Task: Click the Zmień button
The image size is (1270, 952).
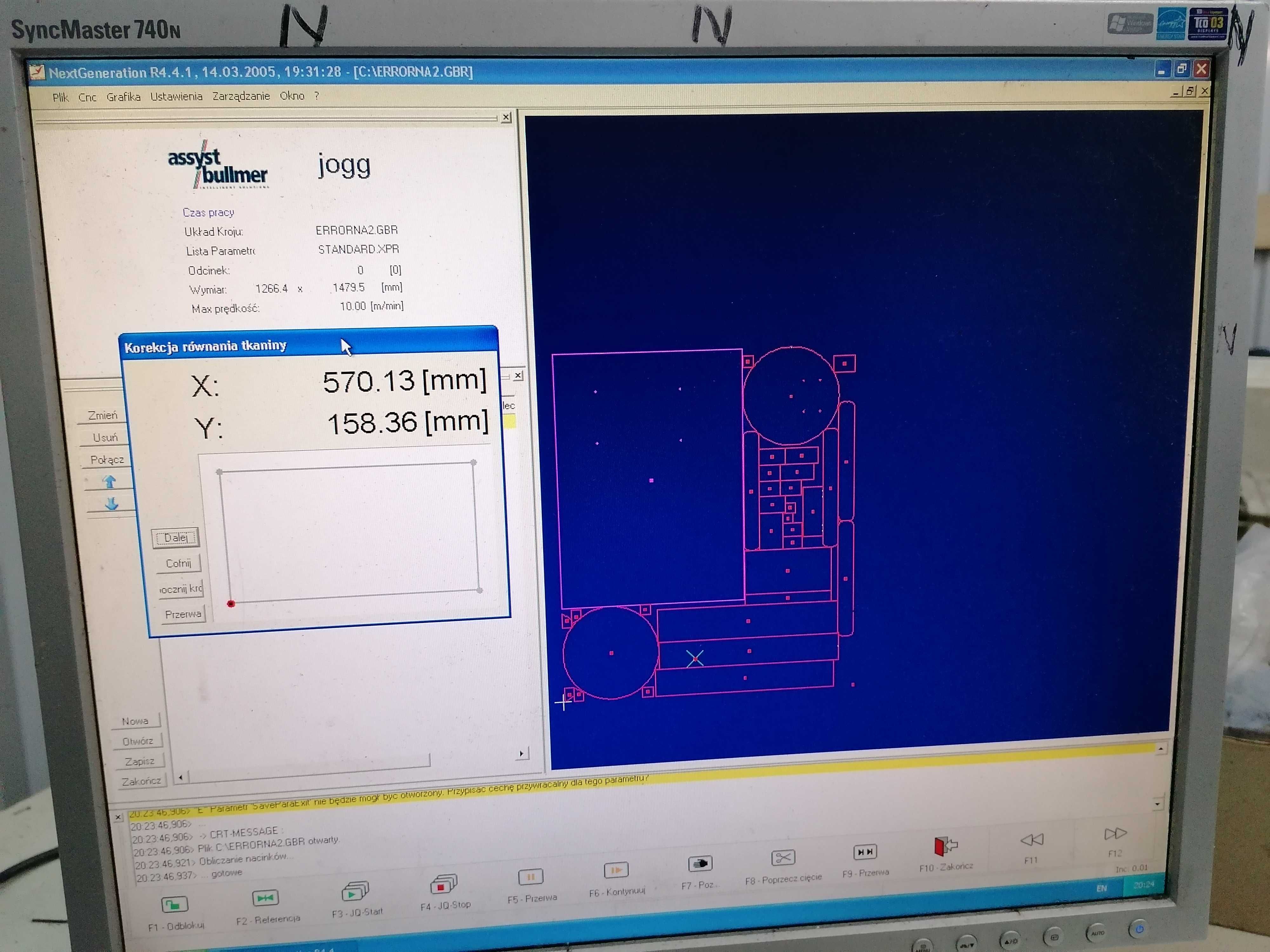Action: pyautogui.click(x=102, y=415)
